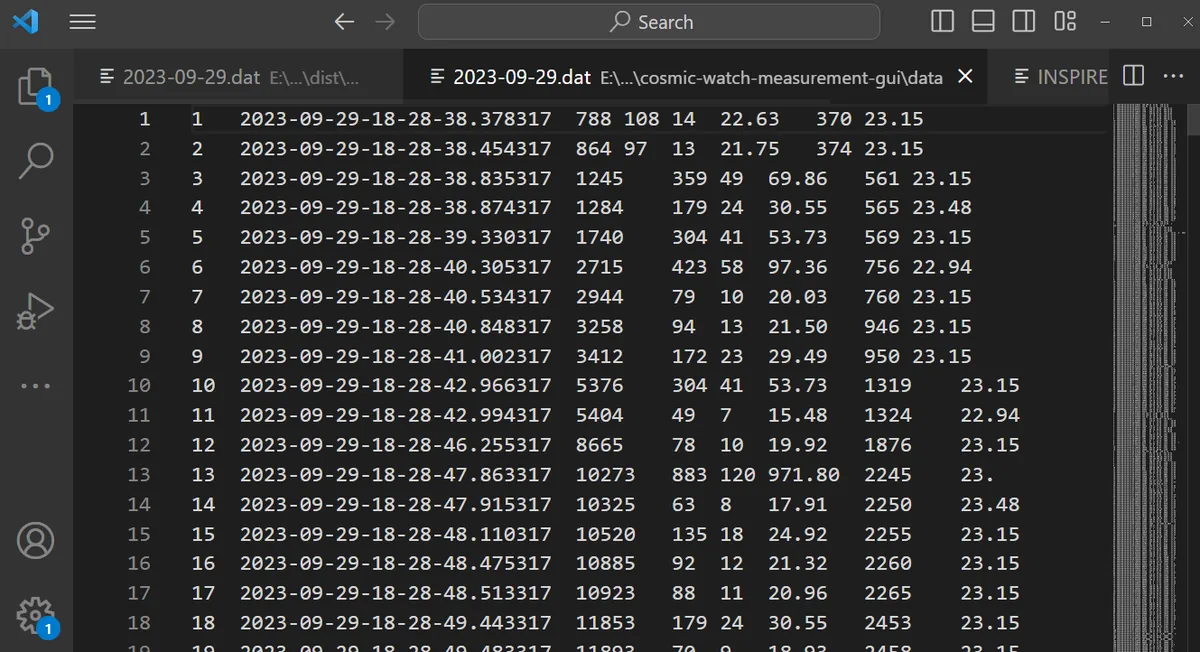
Task: Maximize the VS Code window
Action: coord(1146,21)
